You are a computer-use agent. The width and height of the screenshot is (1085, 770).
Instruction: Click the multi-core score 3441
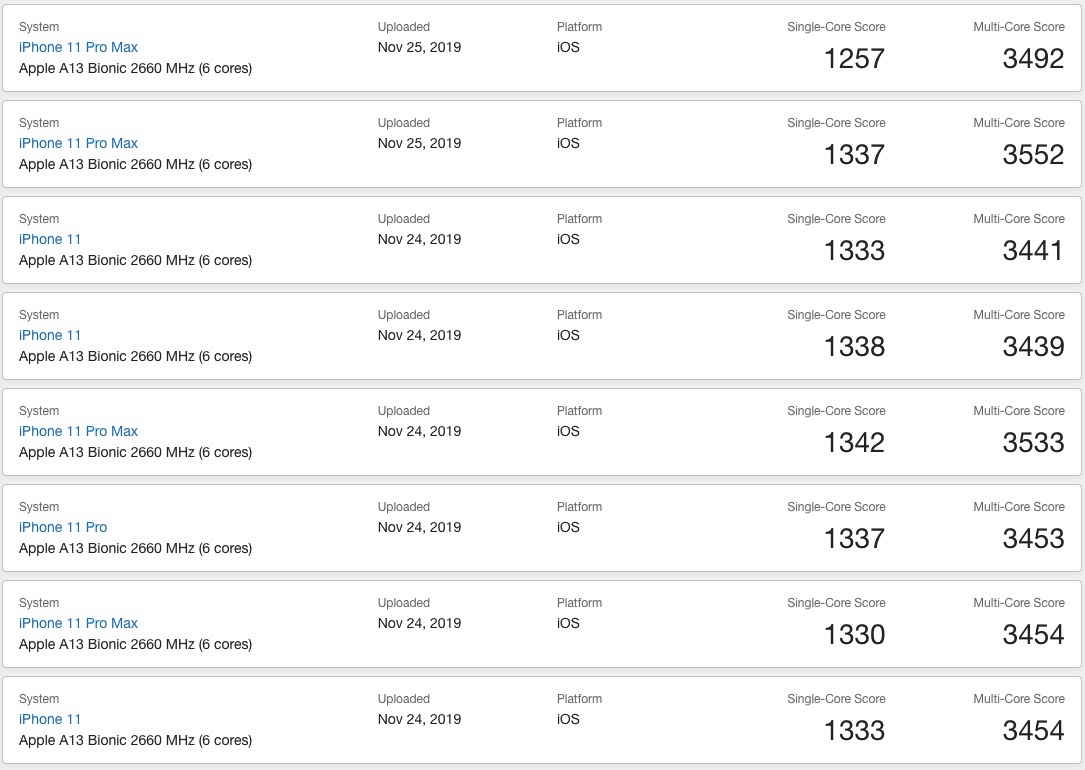[1033, 251]
